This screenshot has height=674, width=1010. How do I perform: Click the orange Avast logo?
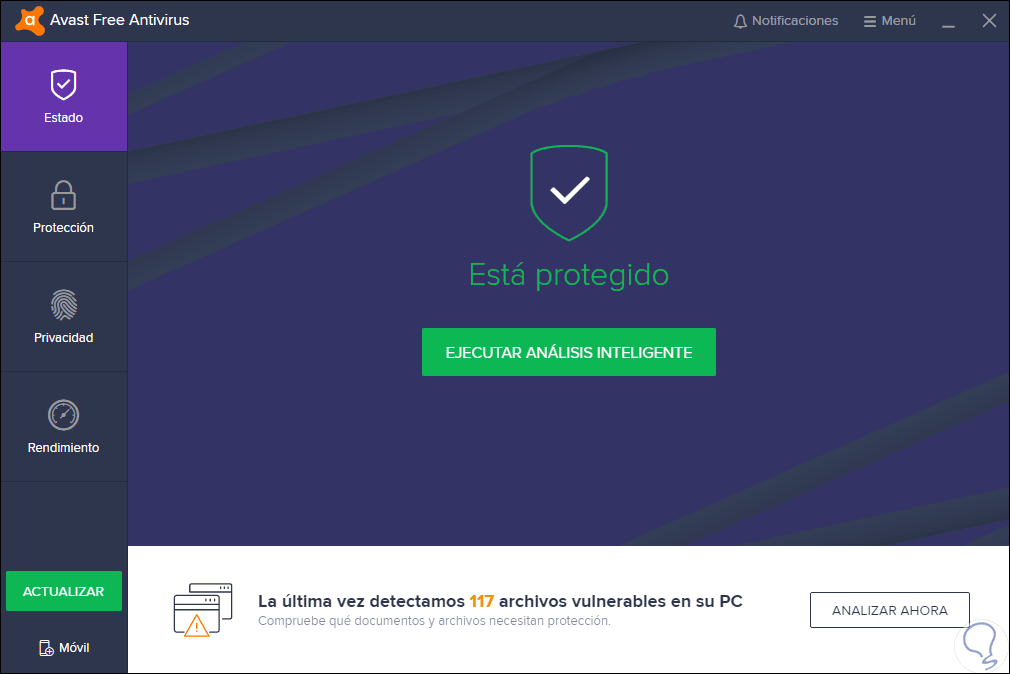[x=30, y=20]
